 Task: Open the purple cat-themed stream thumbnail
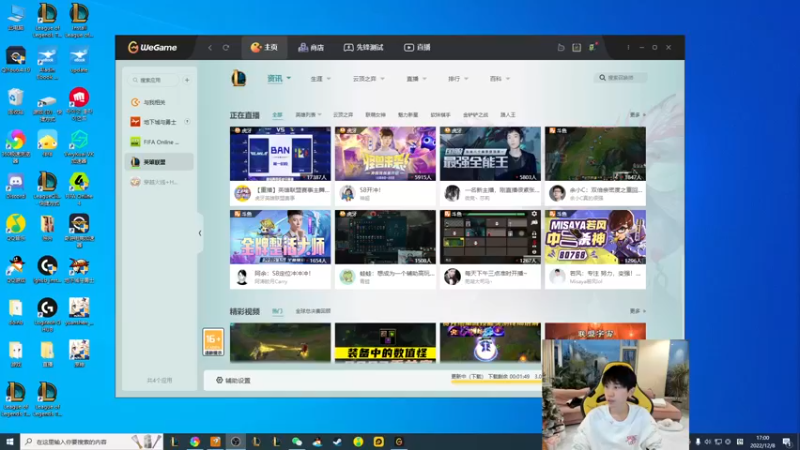385,154
